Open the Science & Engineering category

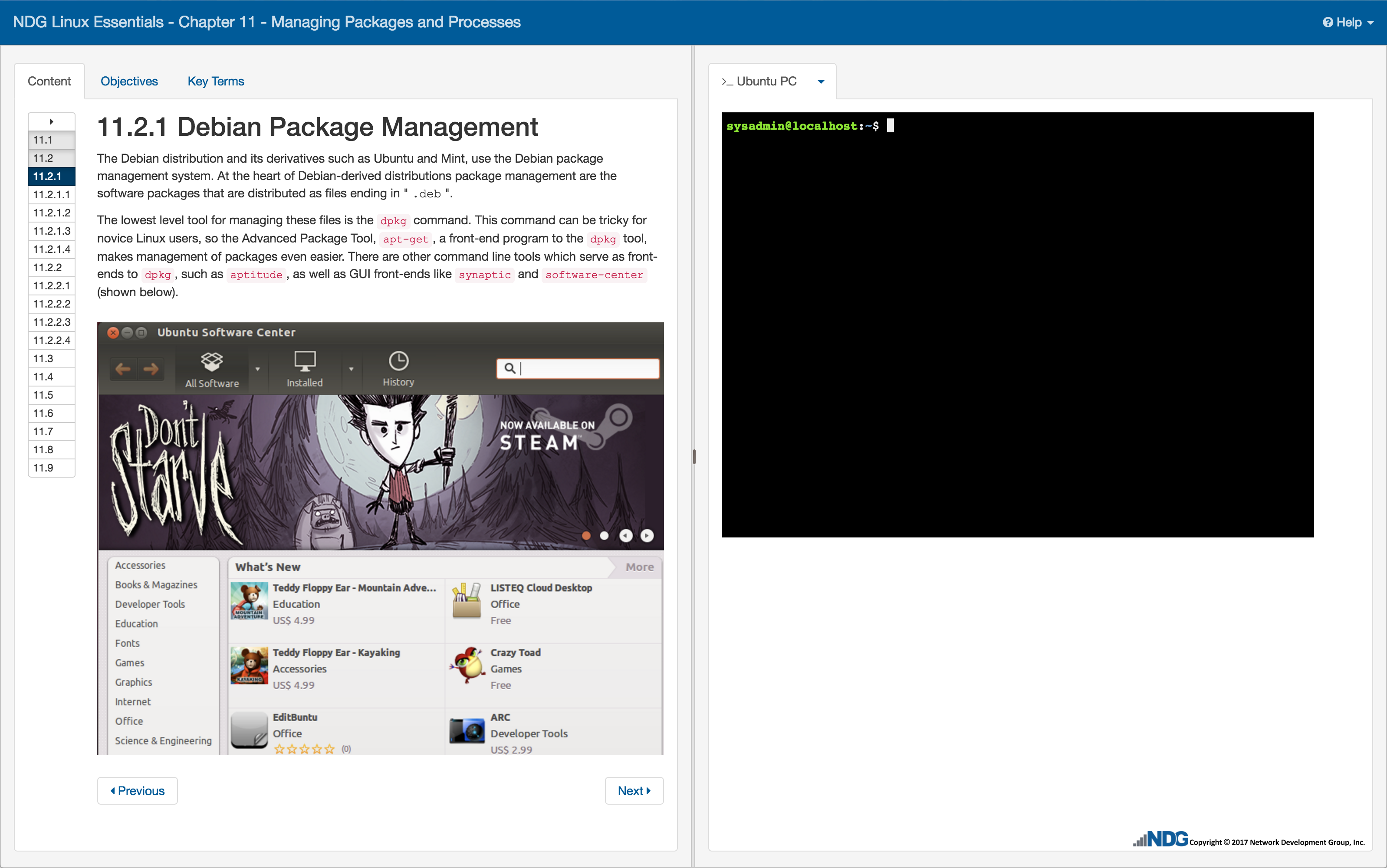(x=163, y=741)
